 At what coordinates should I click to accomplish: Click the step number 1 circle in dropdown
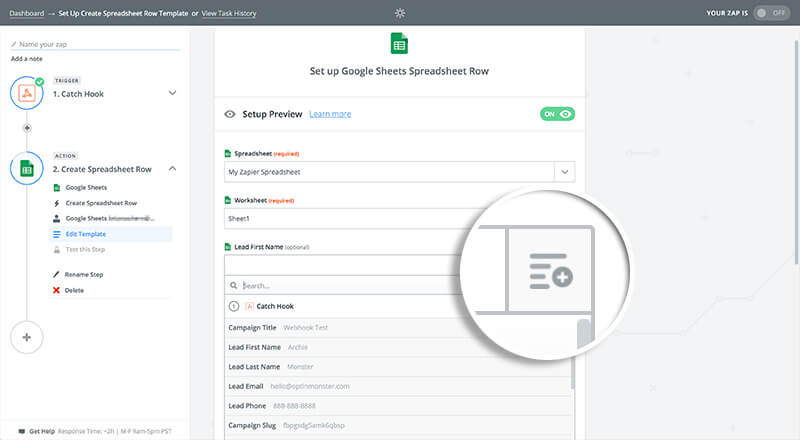[x=234, y=306]
